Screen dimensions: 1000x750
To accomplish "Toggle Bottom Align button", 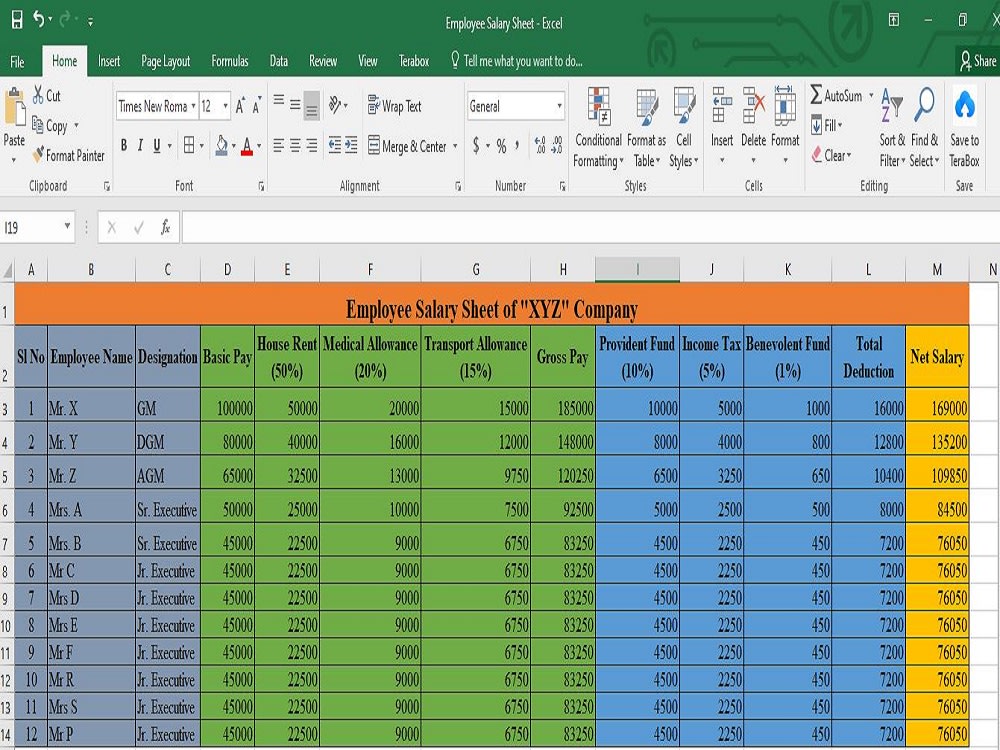I will pyautogui.click(x=312, y=105).
